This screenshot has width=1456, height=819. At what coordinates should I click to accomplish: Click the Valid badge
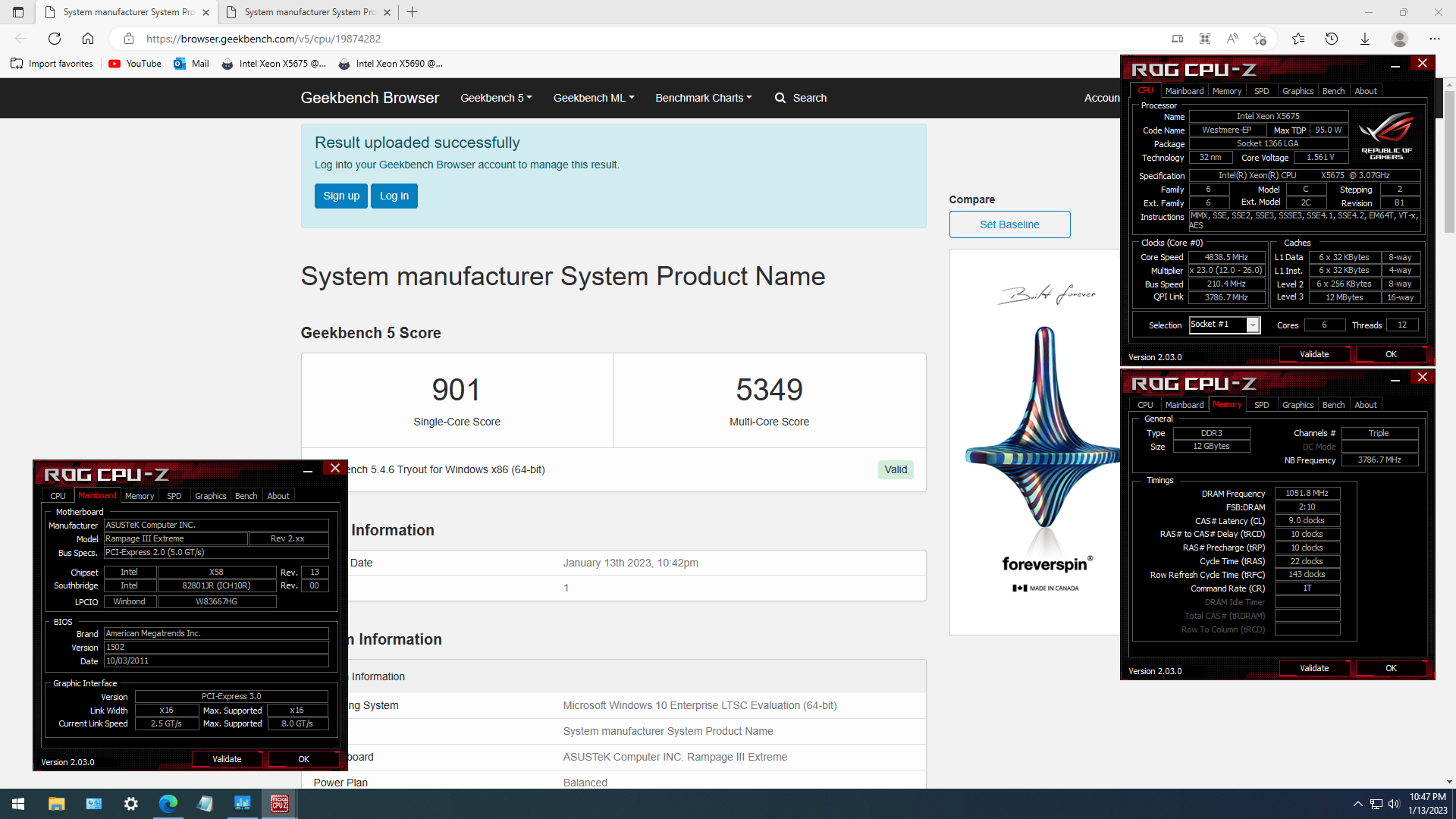pos(896,469)
